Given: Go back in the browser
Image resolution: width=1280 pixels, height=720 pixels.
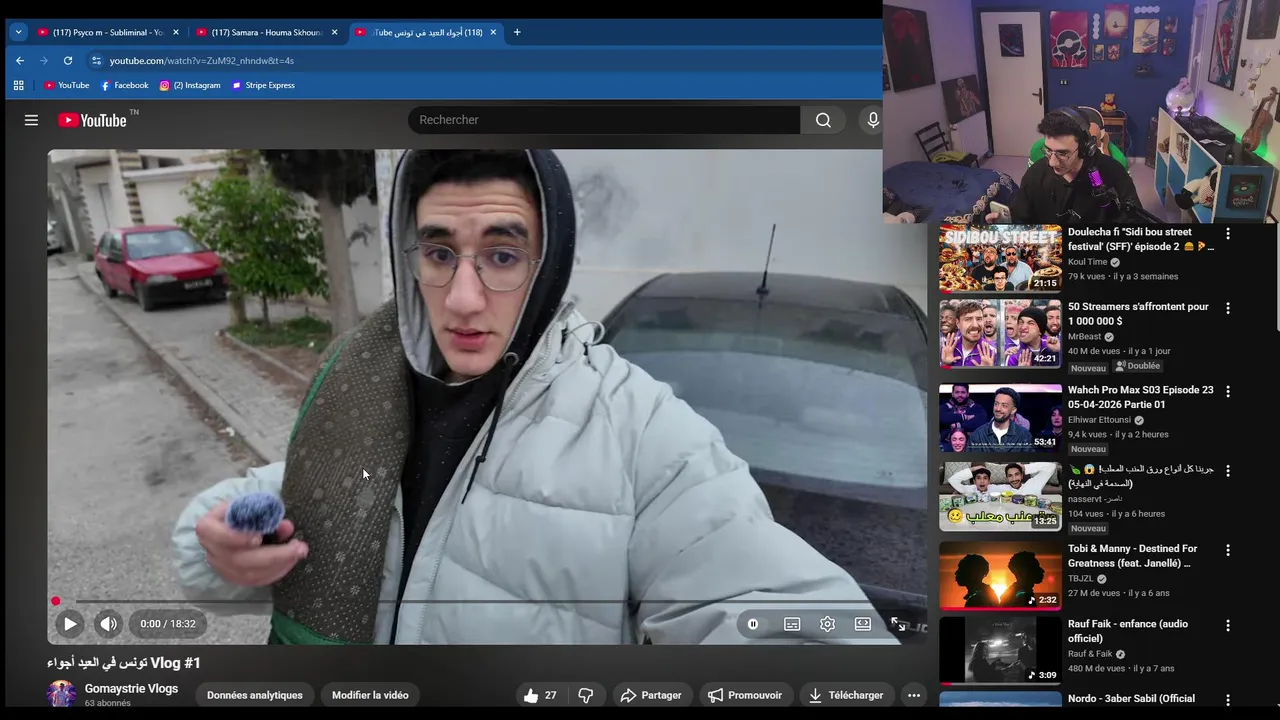Looking at the screenshot, I should (19, 60).
